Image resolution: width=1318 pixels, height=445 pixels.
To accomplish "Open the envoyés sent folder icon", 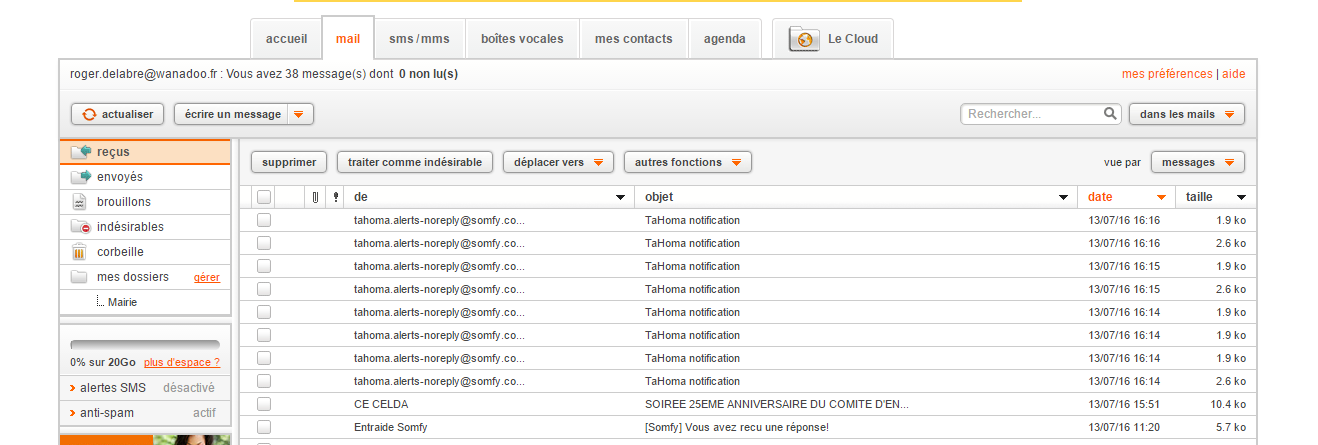I will tap(80, 177).
